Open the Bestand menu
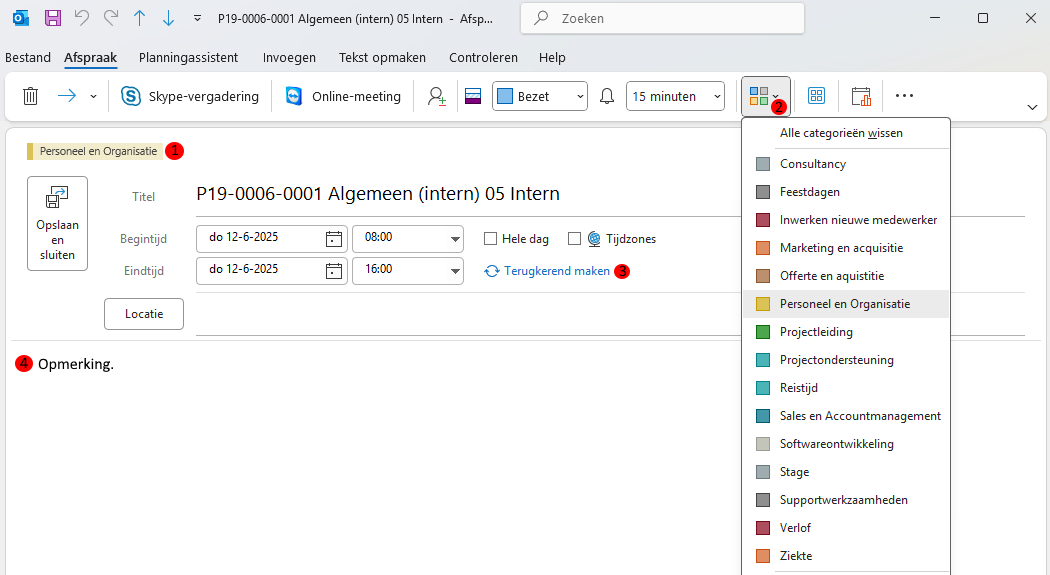 (27, 58)
